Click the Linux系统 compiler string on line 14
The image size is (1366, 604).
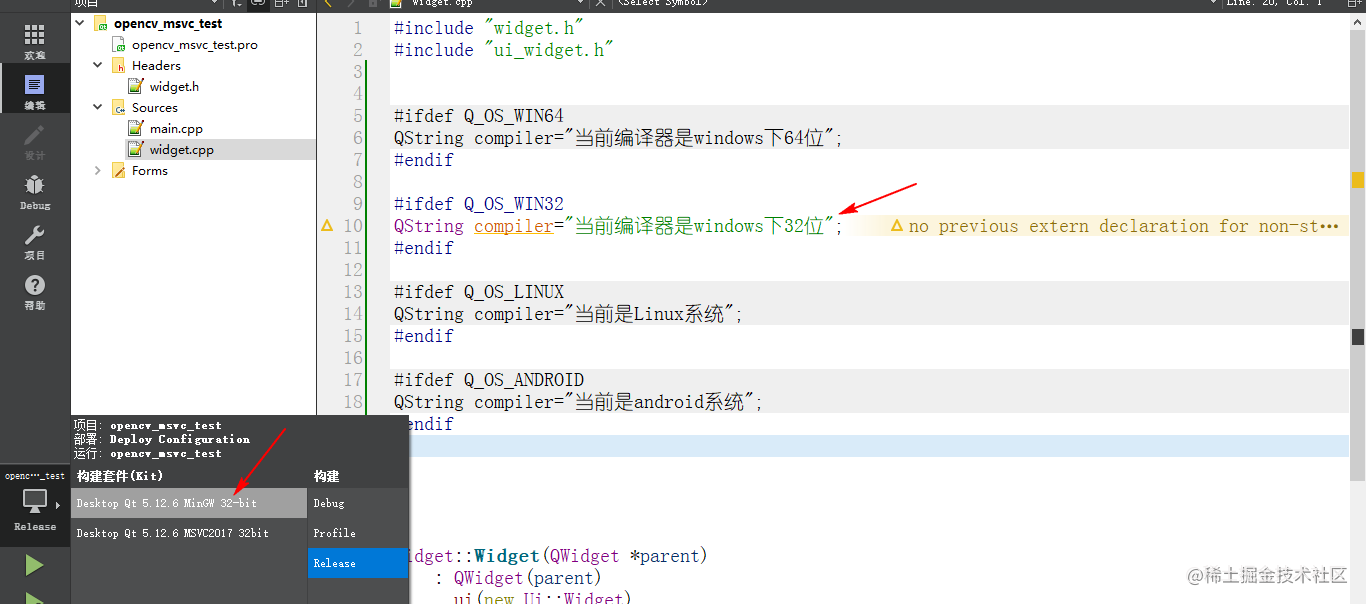[650, 314]
